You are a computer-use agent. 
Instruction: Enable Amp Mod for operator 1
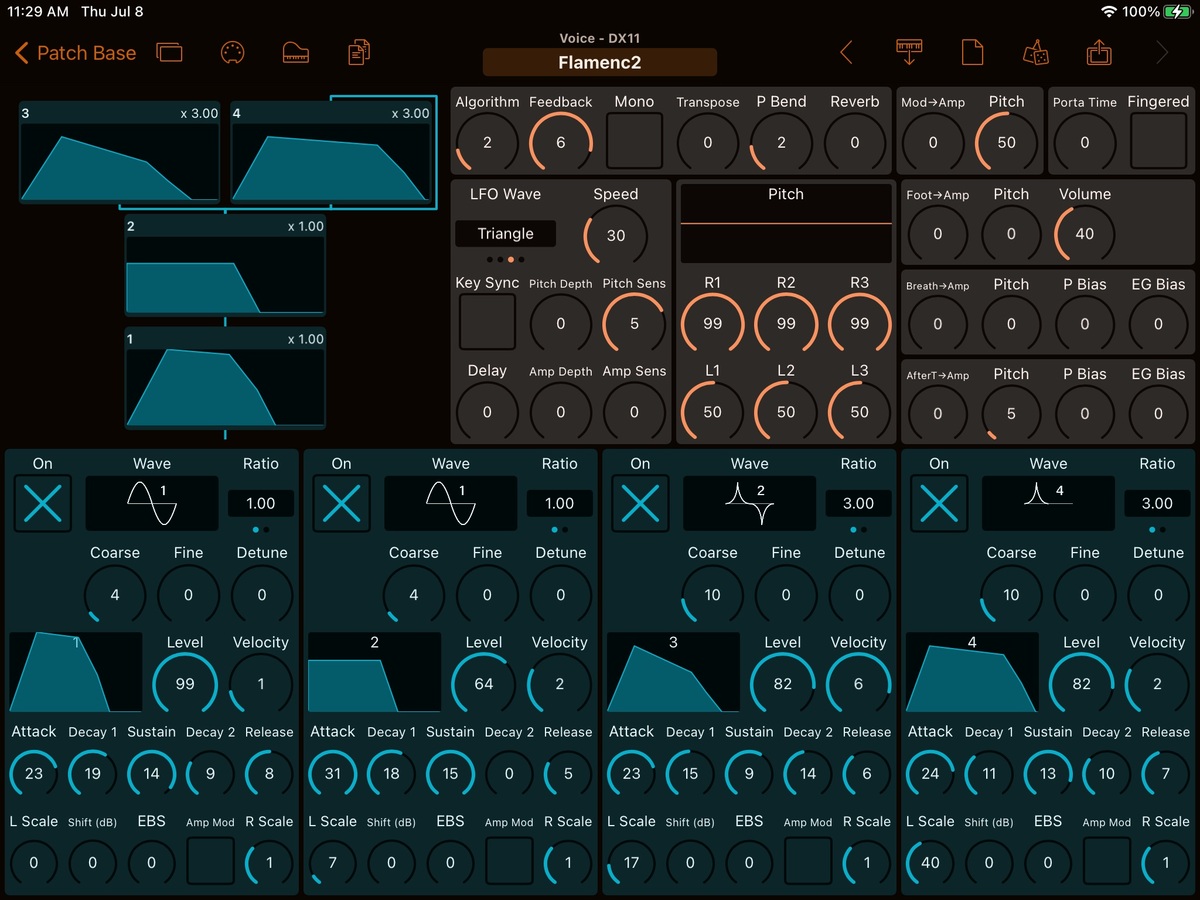pyautogui.click(x=210, y=861)
